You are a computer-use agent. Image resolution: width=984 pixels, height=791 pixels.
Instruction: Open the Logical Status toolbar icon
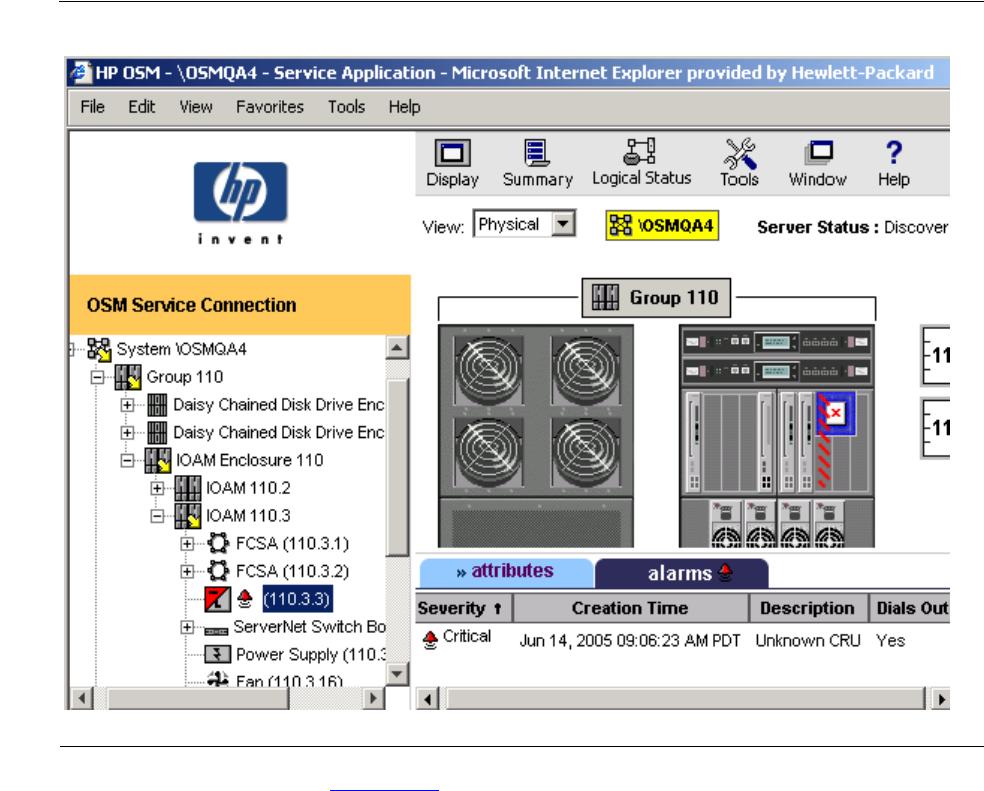pos(641,163)
